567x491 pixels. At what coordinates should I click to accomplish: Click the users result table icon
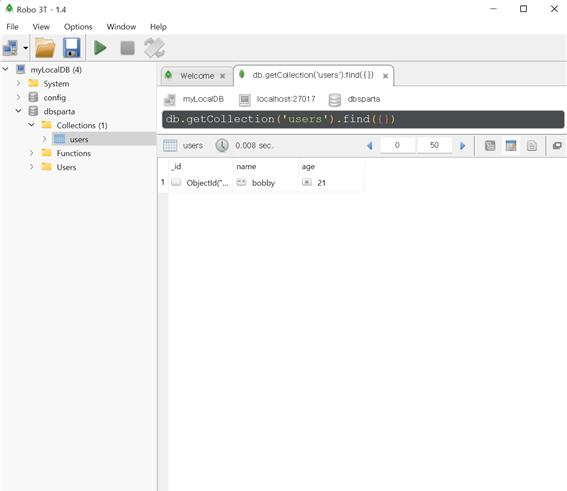170,145
